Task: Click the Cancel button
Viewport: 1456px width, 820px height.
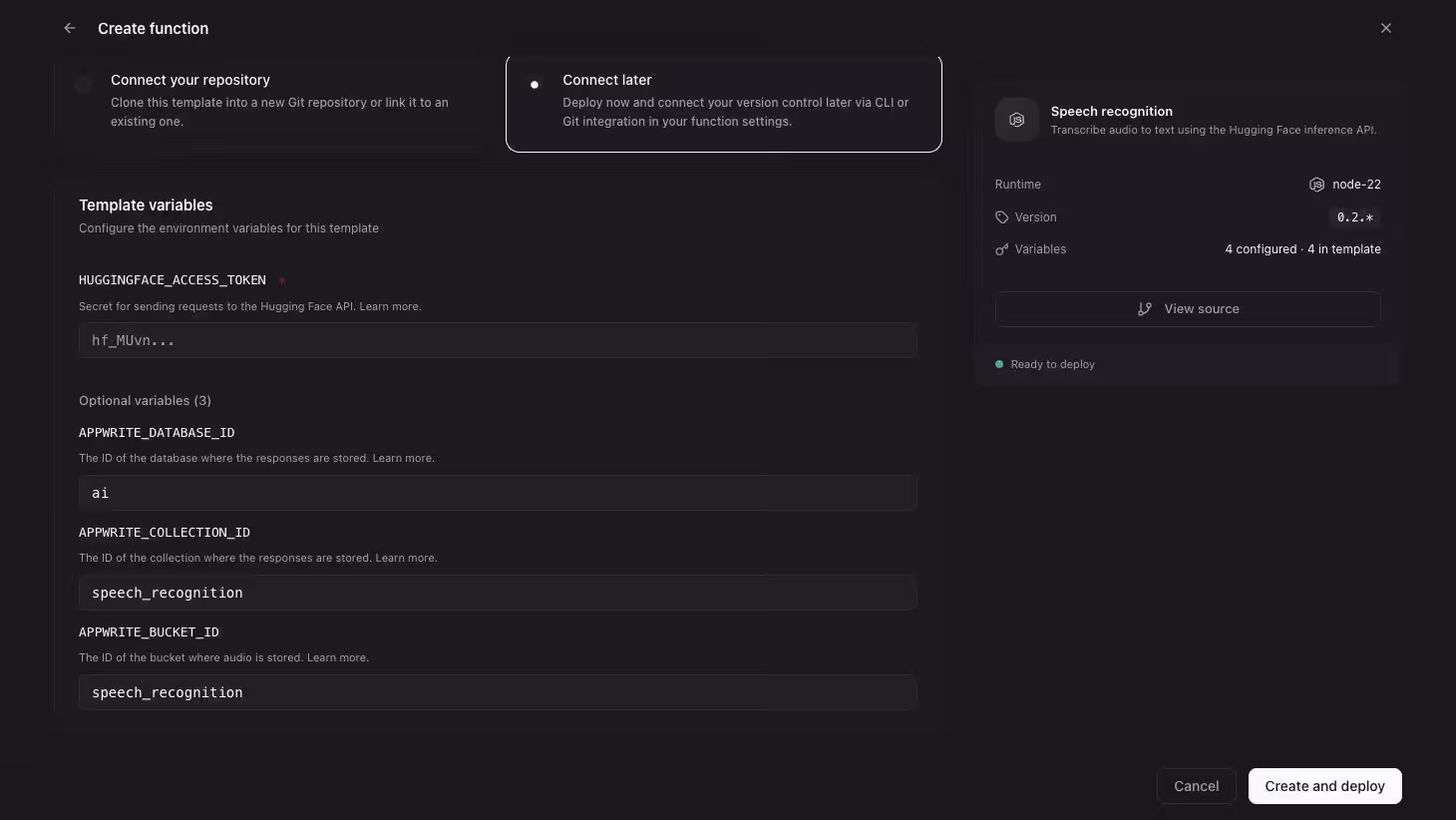Action: click(x=1196, y=786)
